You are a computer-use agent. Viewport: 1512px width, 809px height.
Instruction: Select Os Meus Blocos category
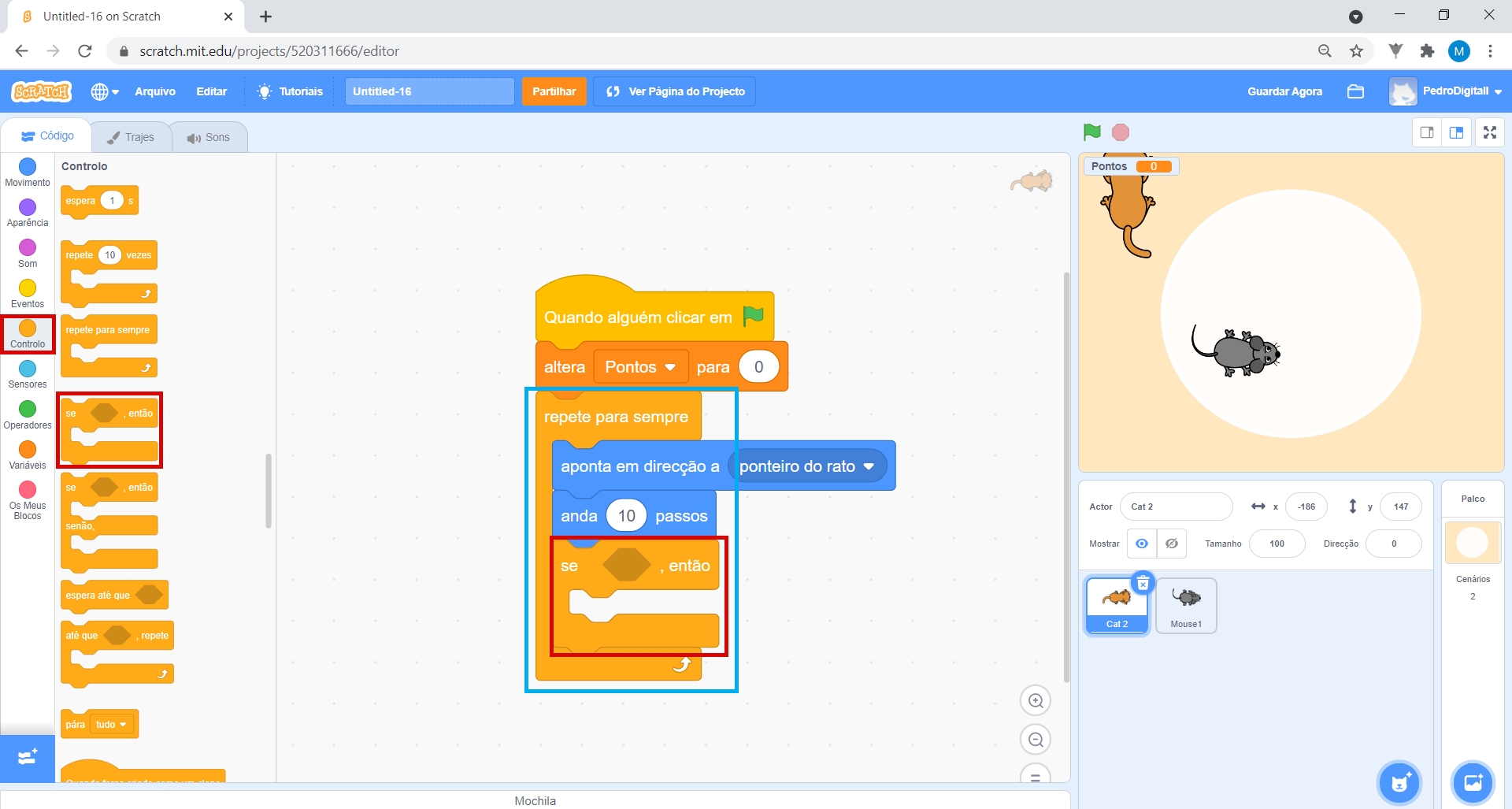(x=28, y=501)
